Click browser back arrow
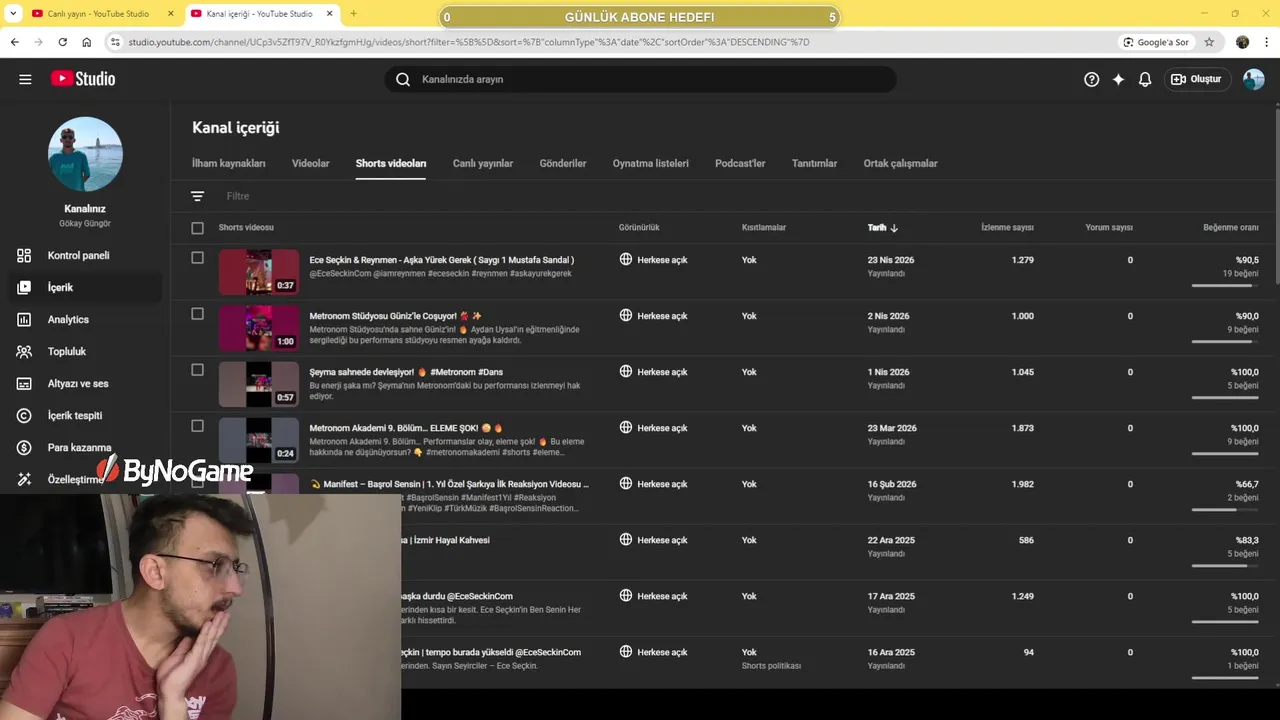1280x720 pixels. click(15, 42)
